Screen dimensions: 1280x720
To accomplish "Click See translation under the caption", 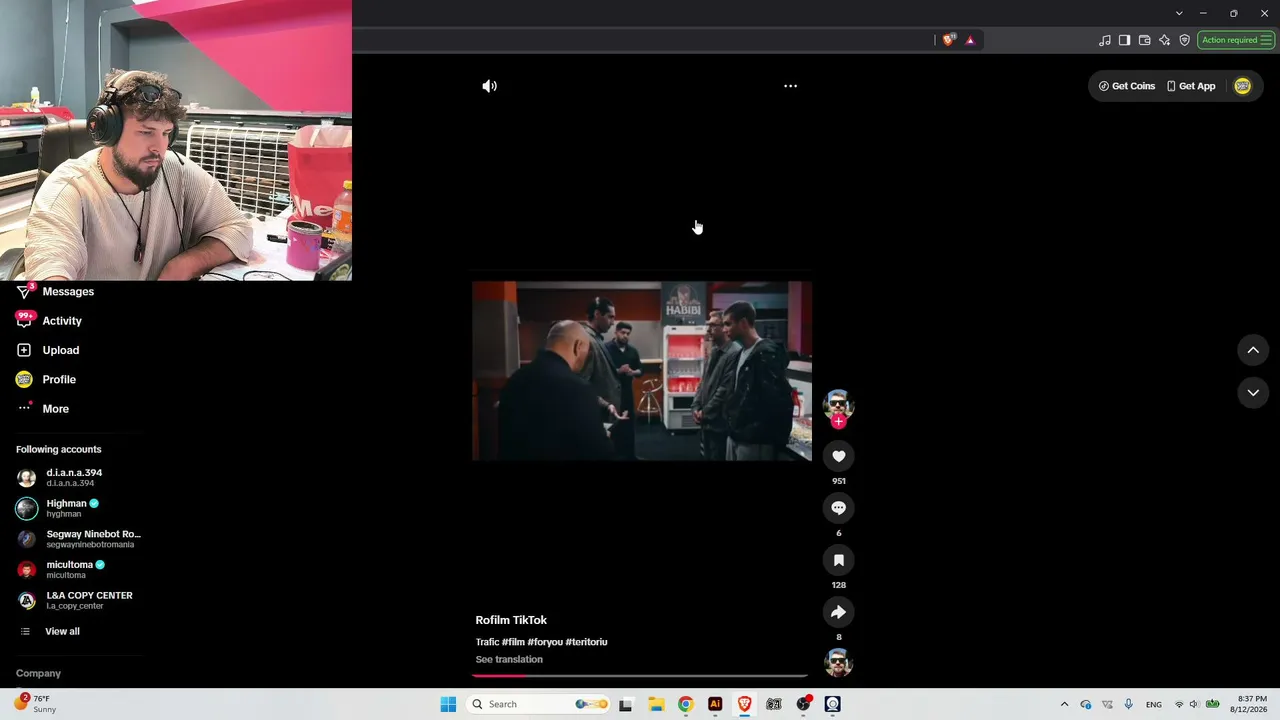I will coord(509,660).
